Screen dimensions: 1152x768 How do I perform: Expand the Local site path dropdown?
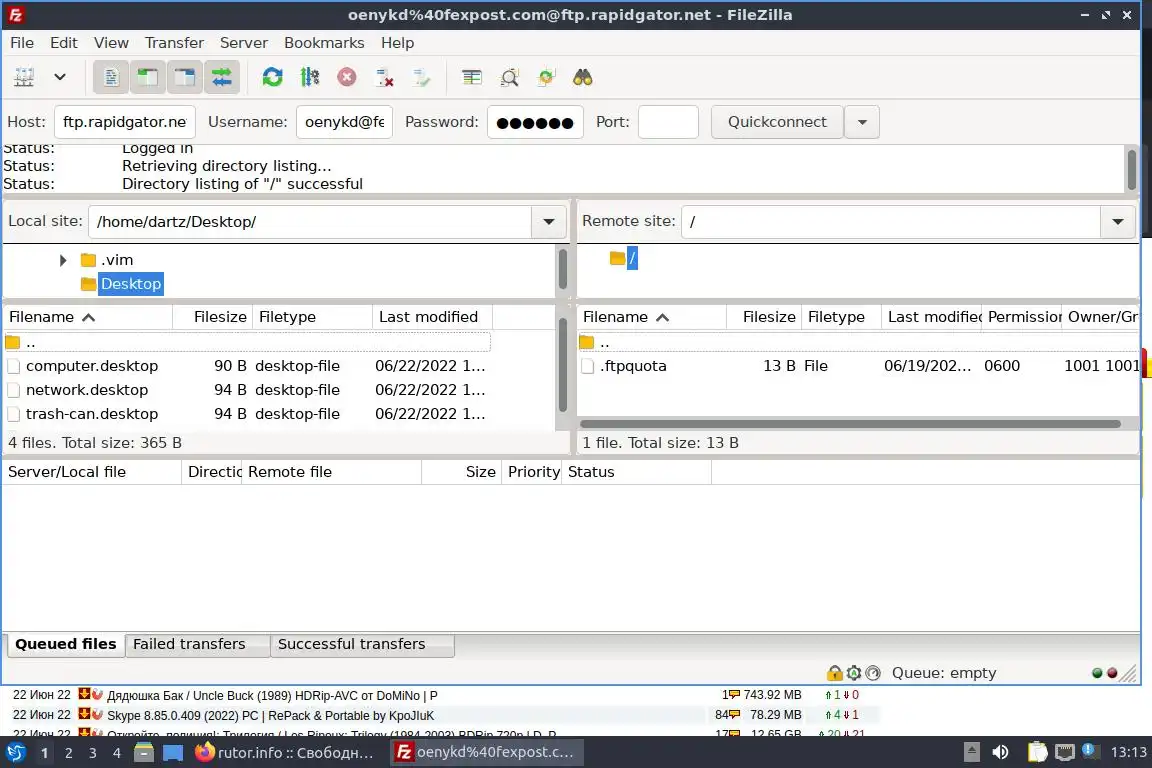pyautogui.click(x=549, y=222)
